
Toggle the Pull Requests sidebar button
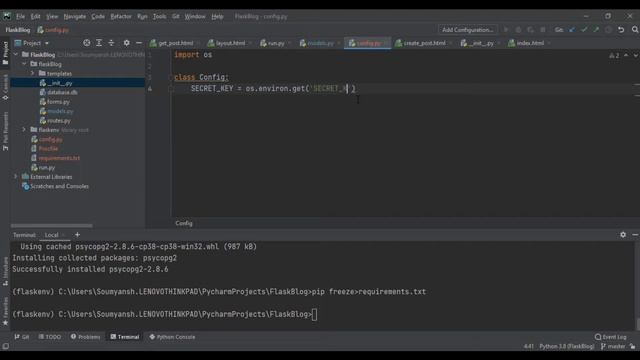pos(5,131)
